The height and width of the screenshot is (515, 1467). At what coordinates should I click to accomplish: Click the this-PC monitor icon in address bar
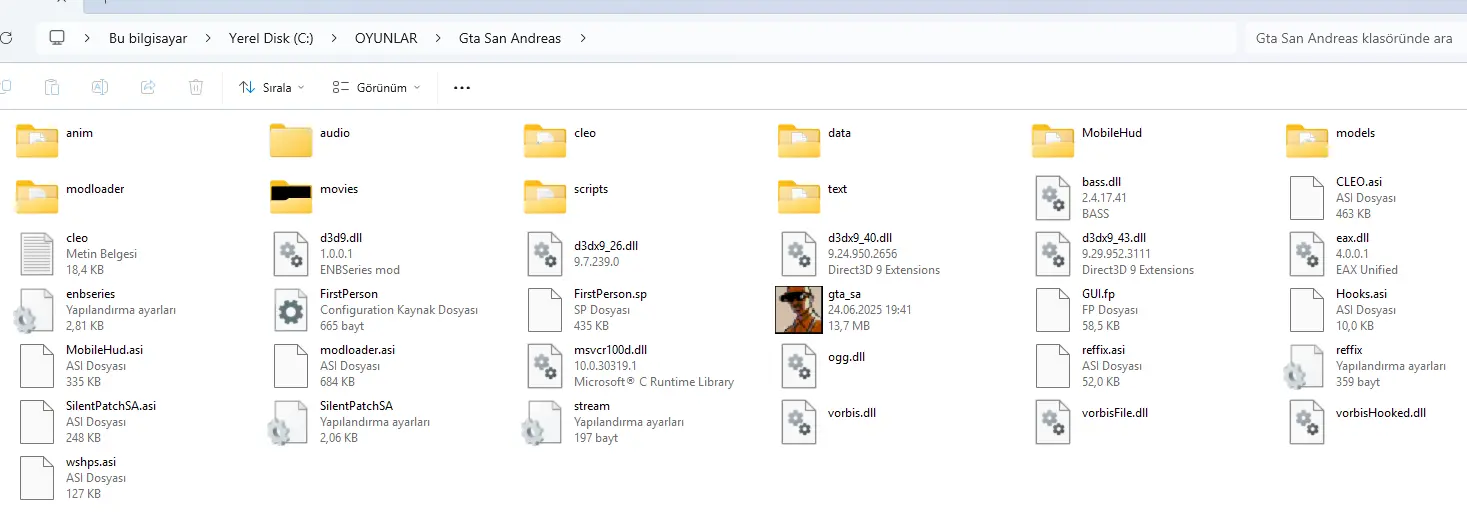coord(58,38)
